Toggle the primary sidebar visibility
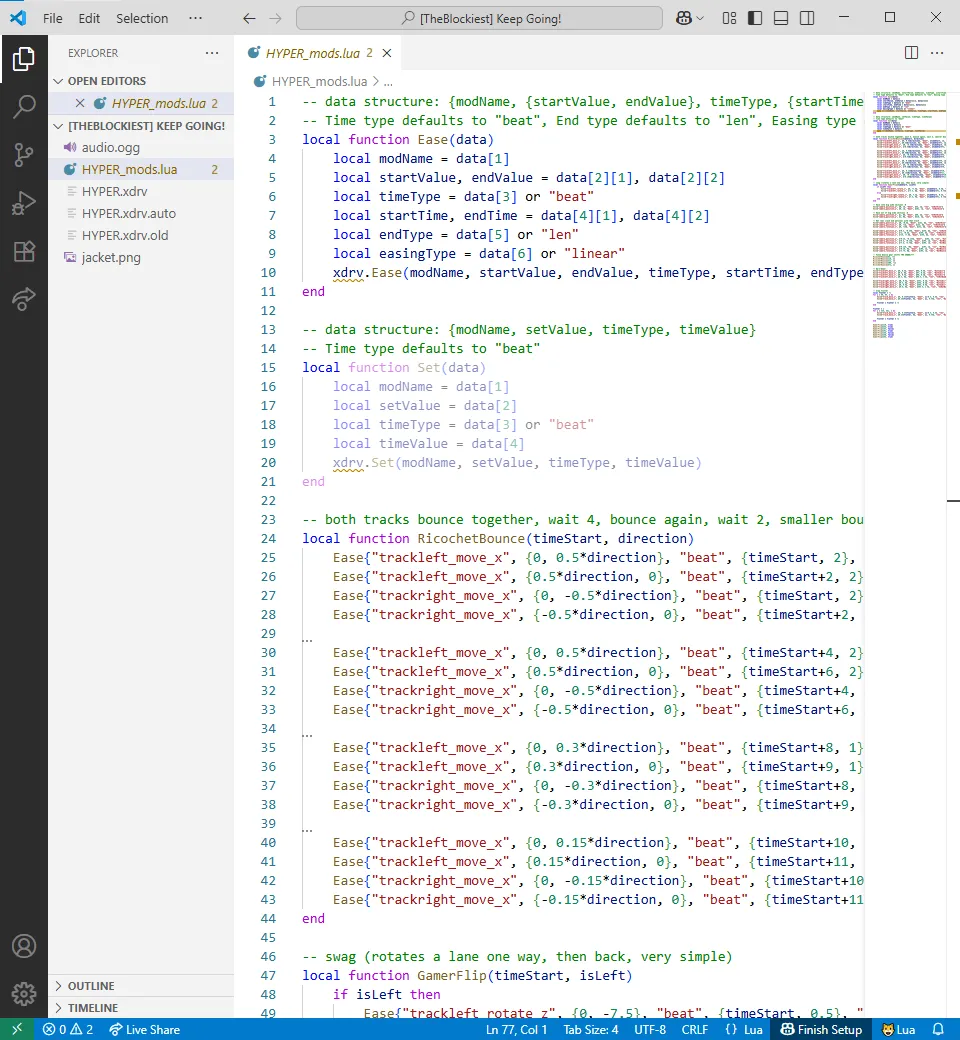 [753, 18]
